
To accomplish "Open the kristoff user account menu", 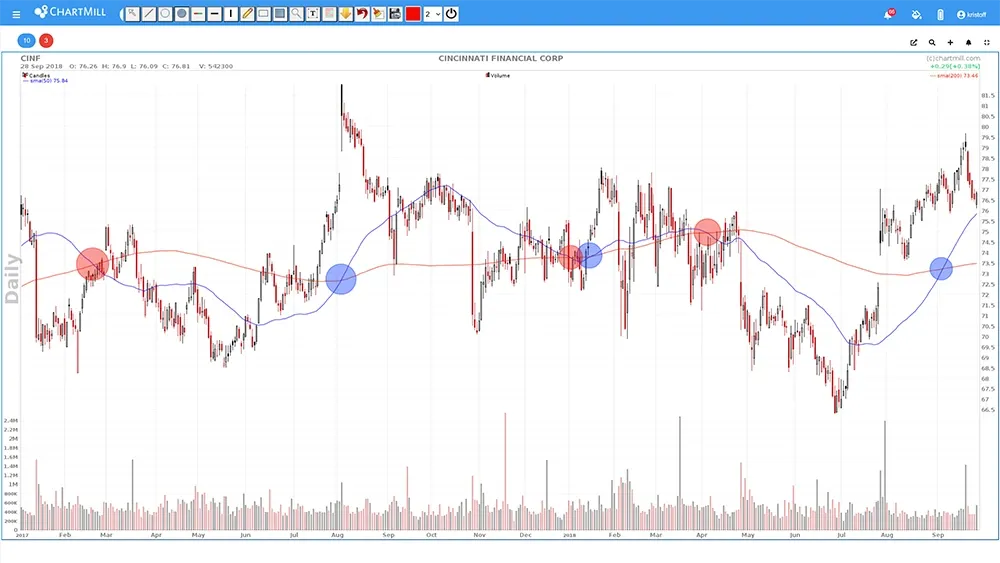I will click(x=971, y=15).
